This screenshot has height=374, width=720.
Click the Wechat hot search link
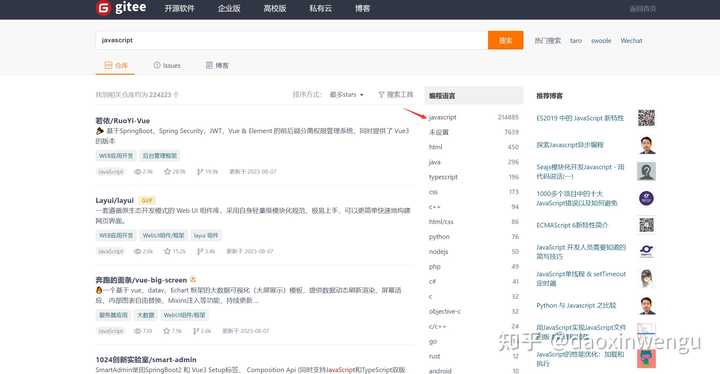[631, 41]
